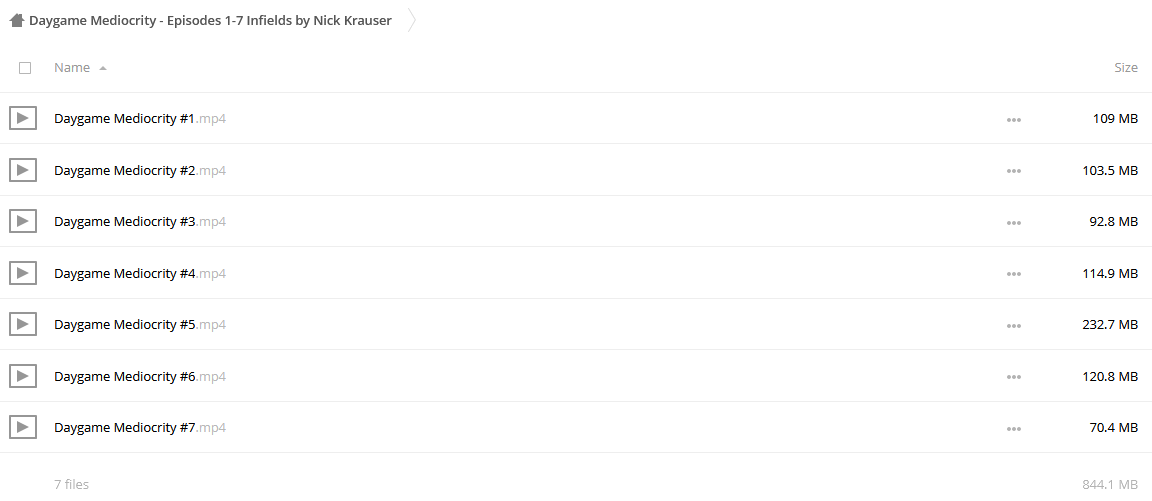This screenshot has width=1152, height=501.
Task: Click the sort arrow next to Name
Action: (x=103, y=68)
